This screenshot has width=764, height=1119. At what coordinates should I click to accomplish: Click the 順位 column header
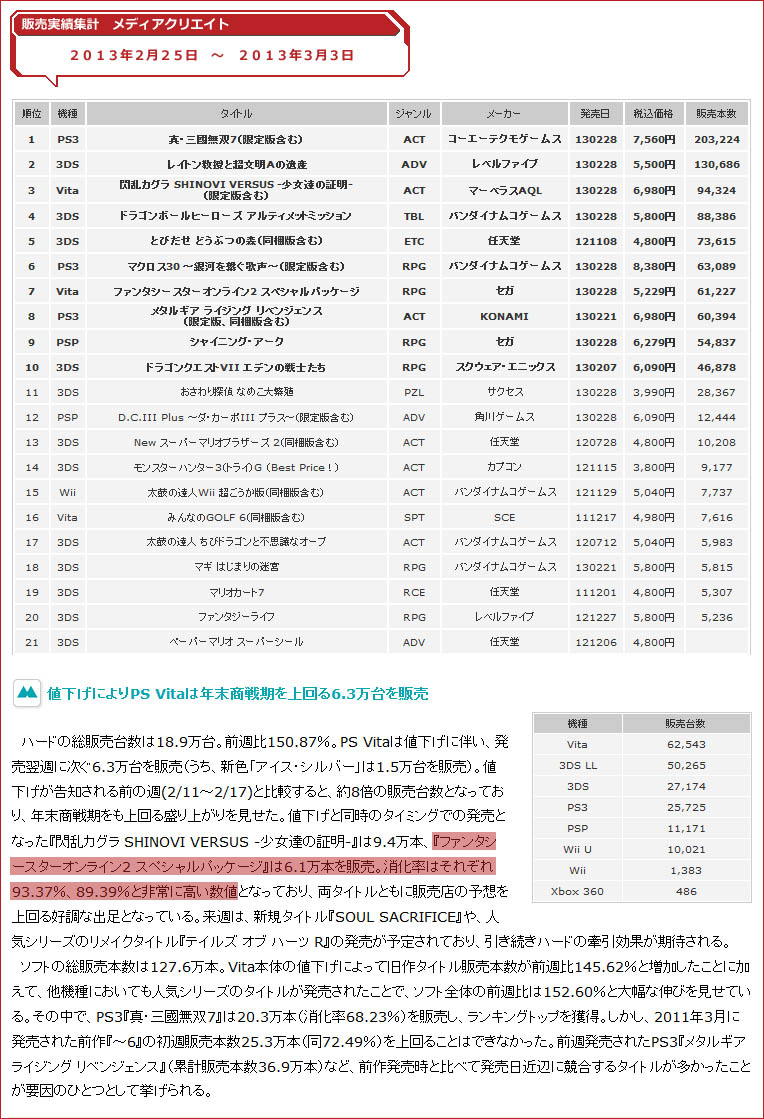click(31, 113)
